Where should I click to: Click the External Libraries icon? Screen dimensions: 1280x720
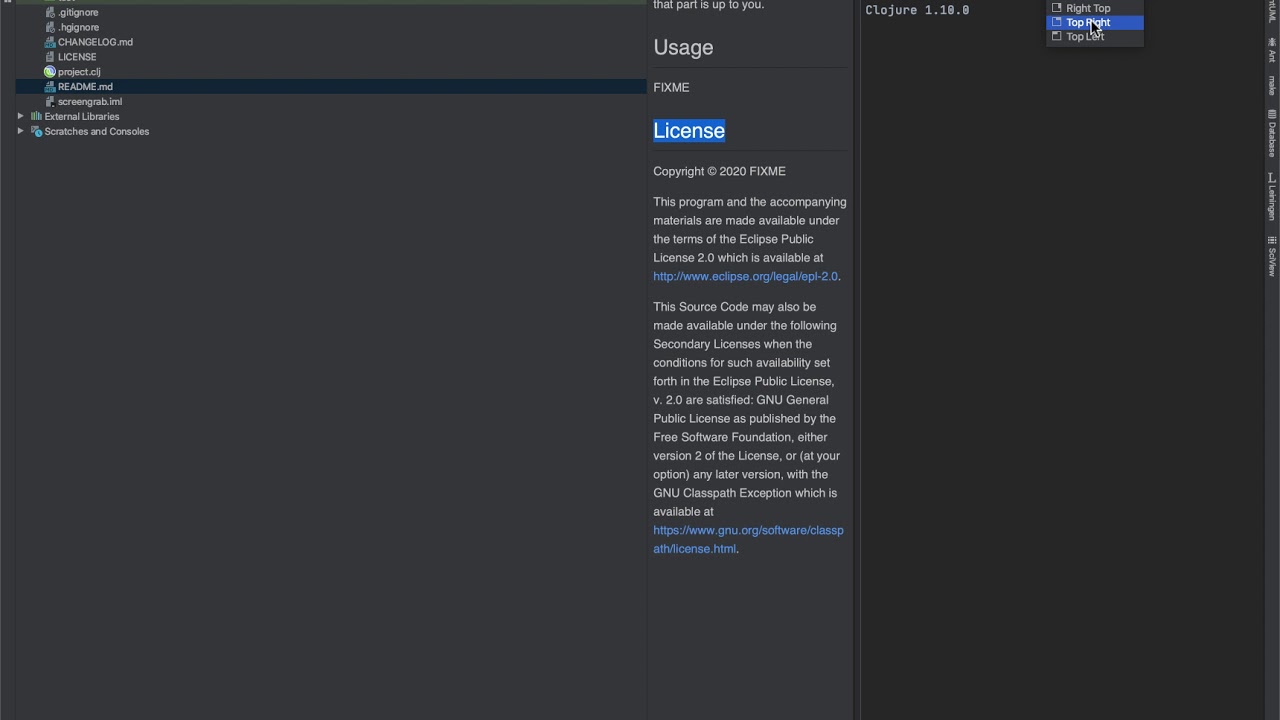36,117
